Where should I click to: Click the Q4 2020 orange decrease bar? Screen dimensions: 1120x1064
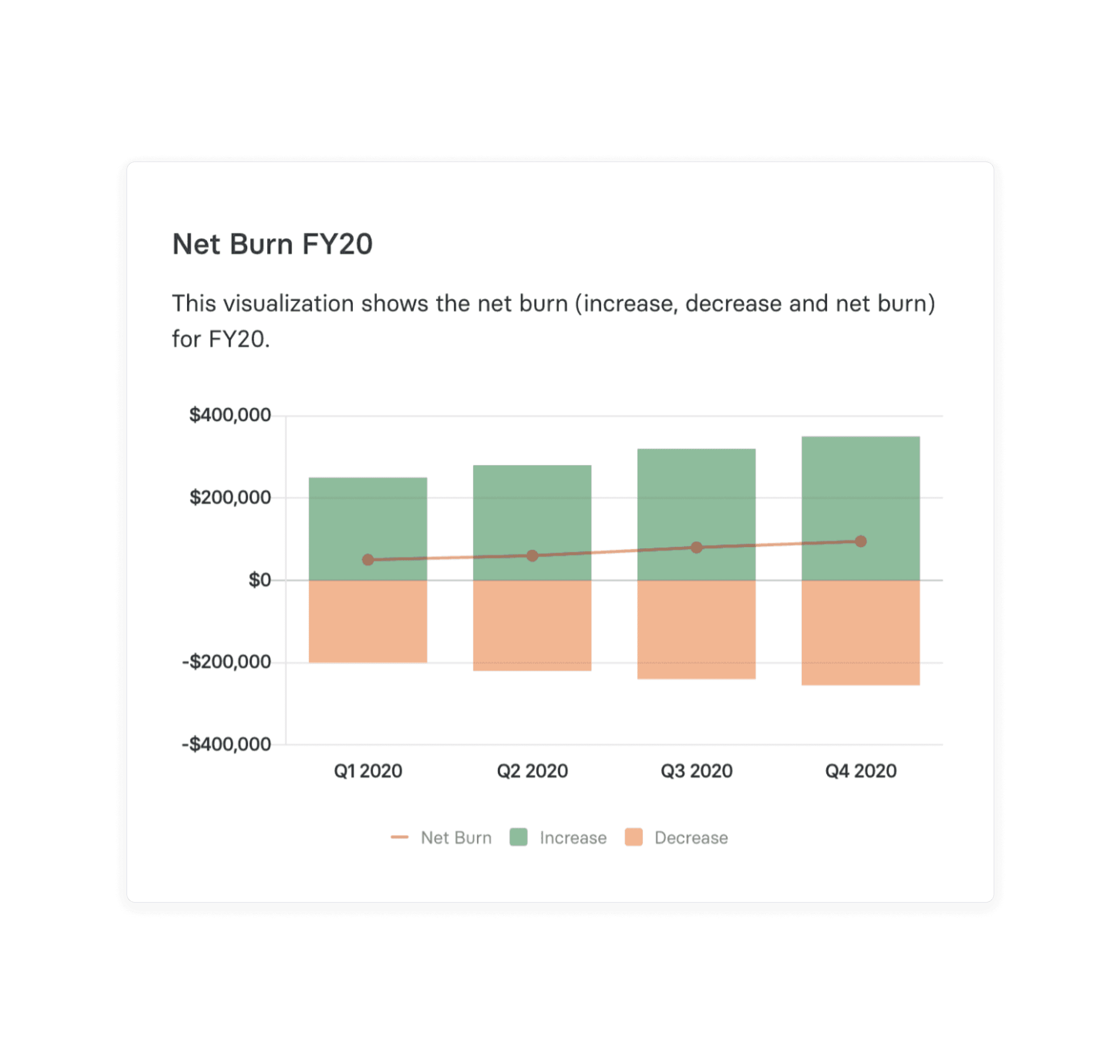point(861,632)
